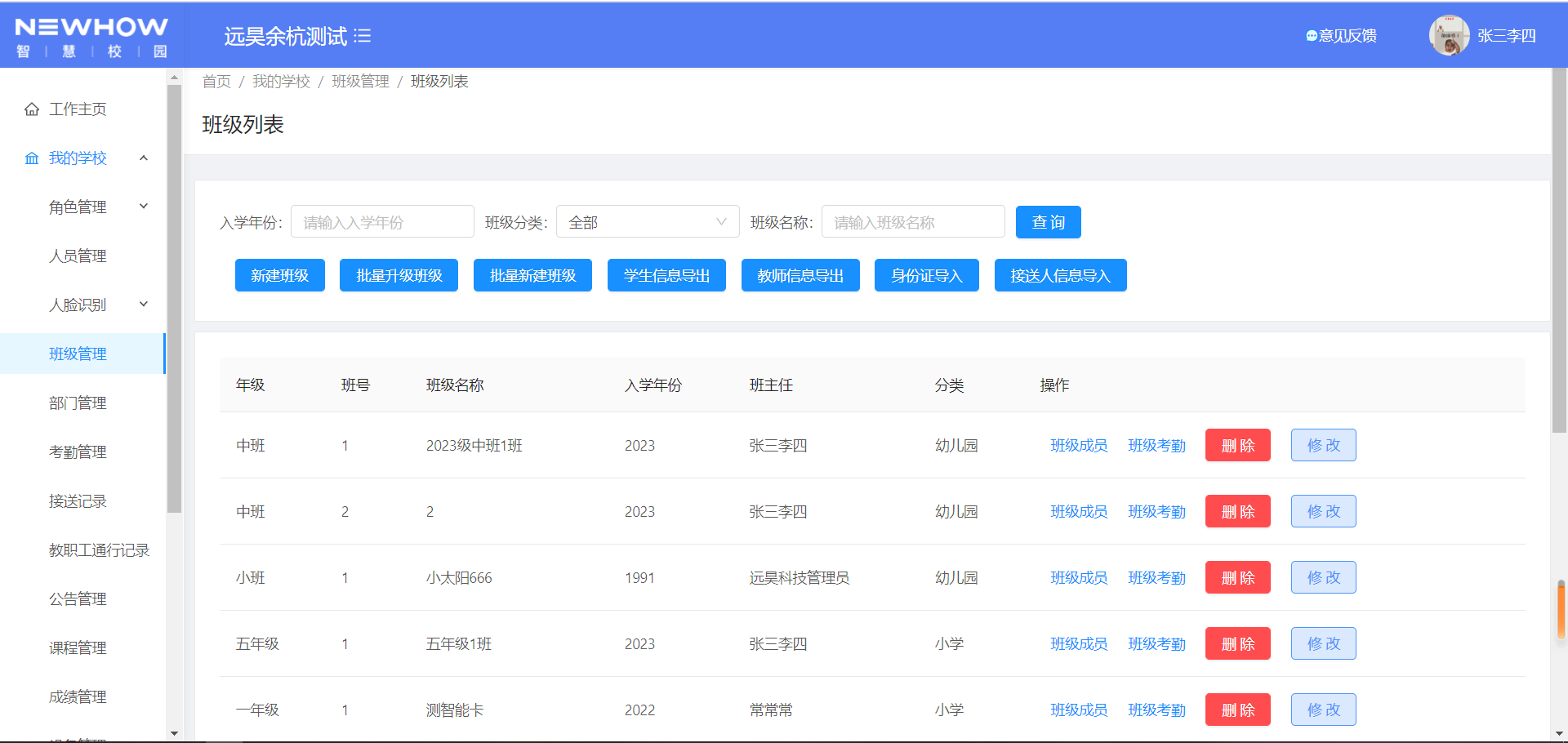This screenshot has width=1568, height=743.
Task: Open 人员管理 in the sidebar
Action: (x=78, y=256)
